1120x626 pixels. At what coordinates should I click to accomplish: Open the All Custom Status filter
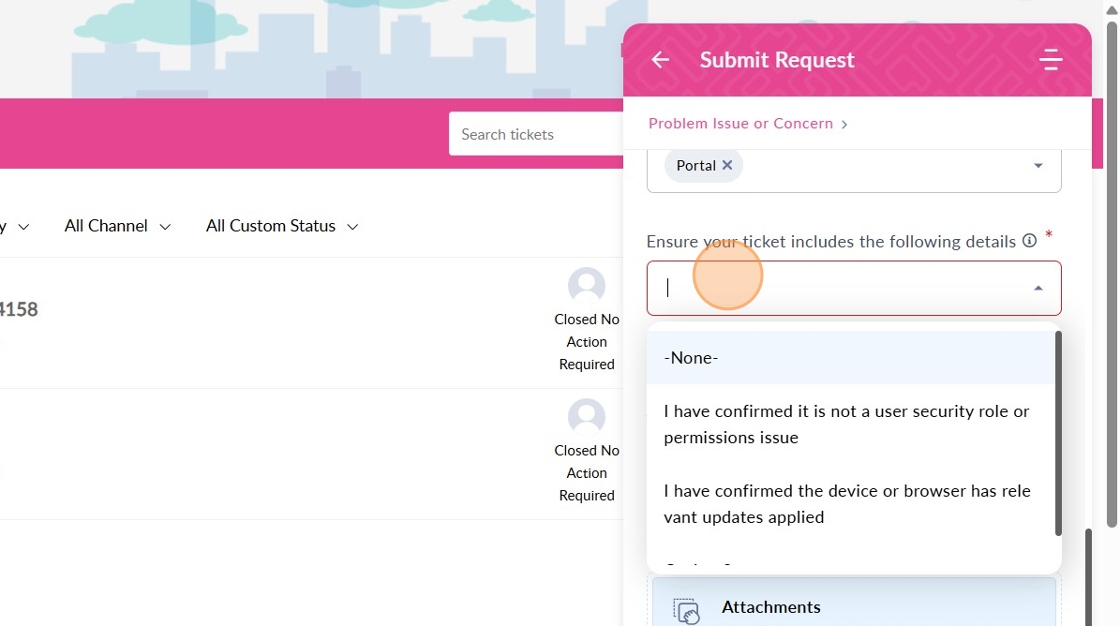(x=282, y=227)
